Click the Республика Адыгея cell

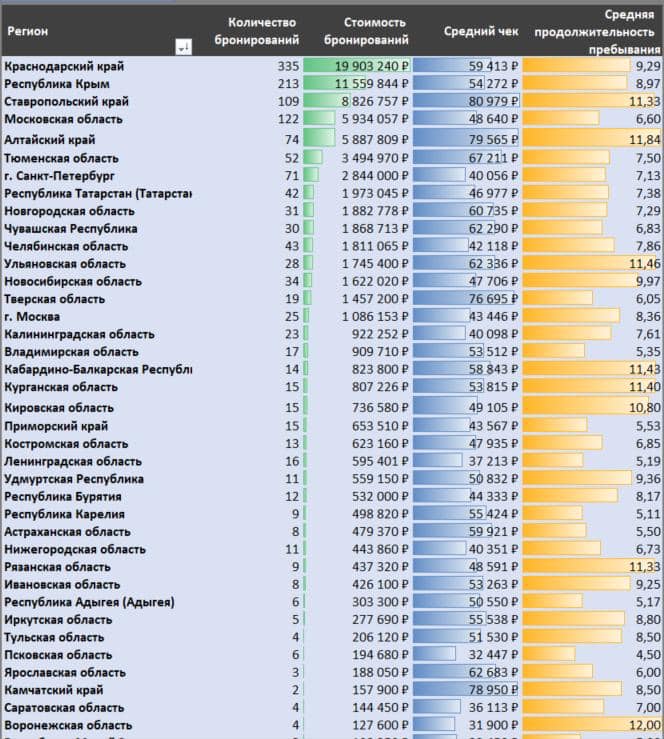(x=89, y=602)
